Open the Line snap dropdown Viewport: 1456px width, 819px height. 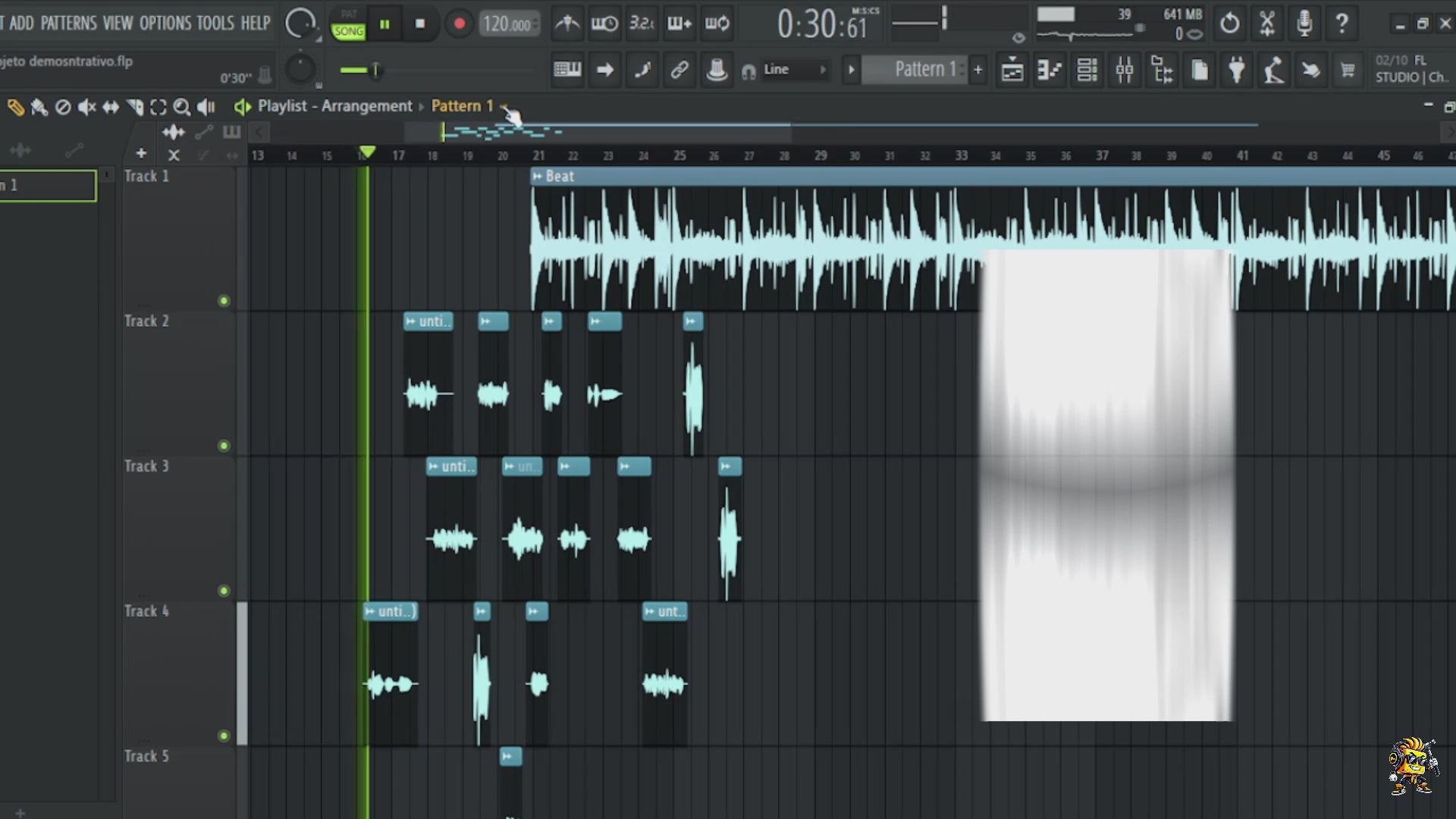(x=794, y=70)
